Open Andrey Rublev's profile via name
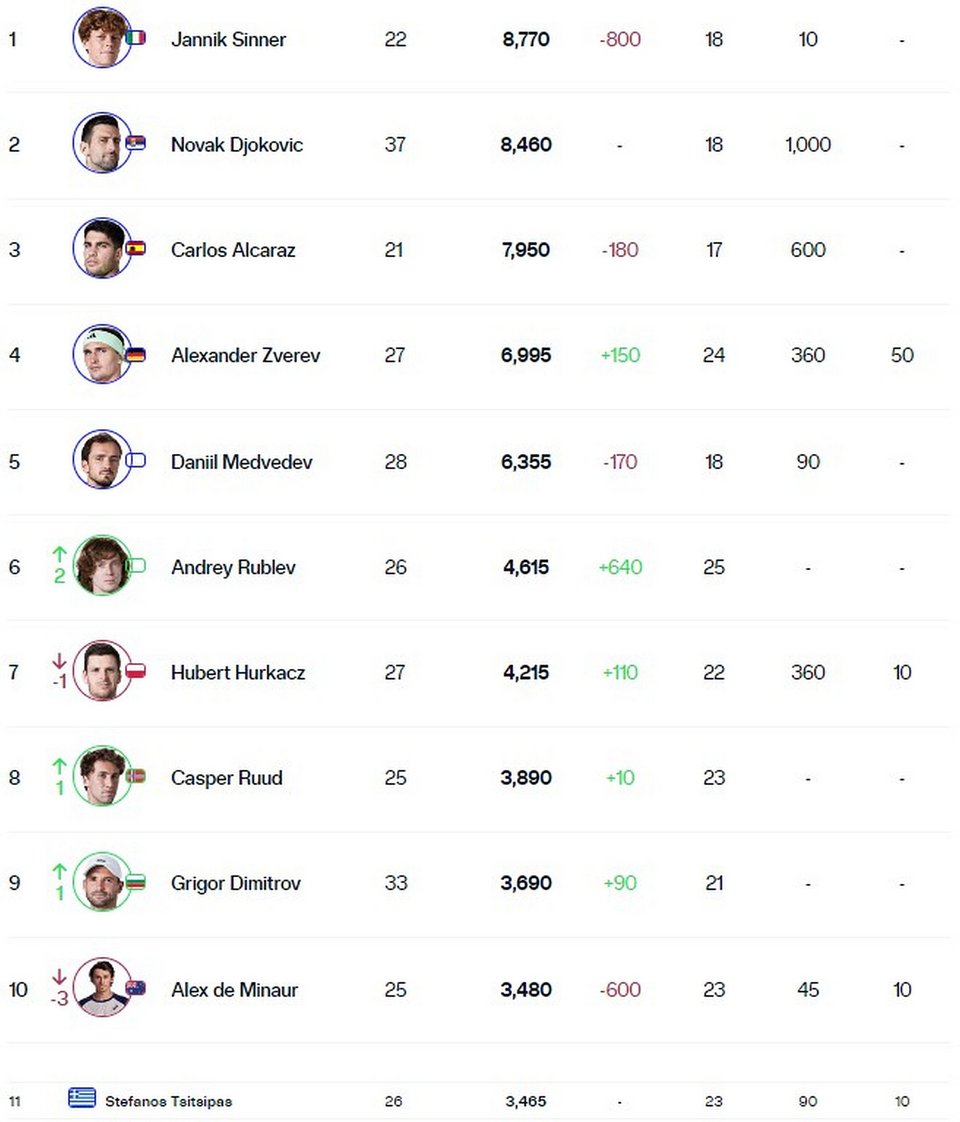Viewport: 960px width, 1122px height. click(x=233, y=567)
